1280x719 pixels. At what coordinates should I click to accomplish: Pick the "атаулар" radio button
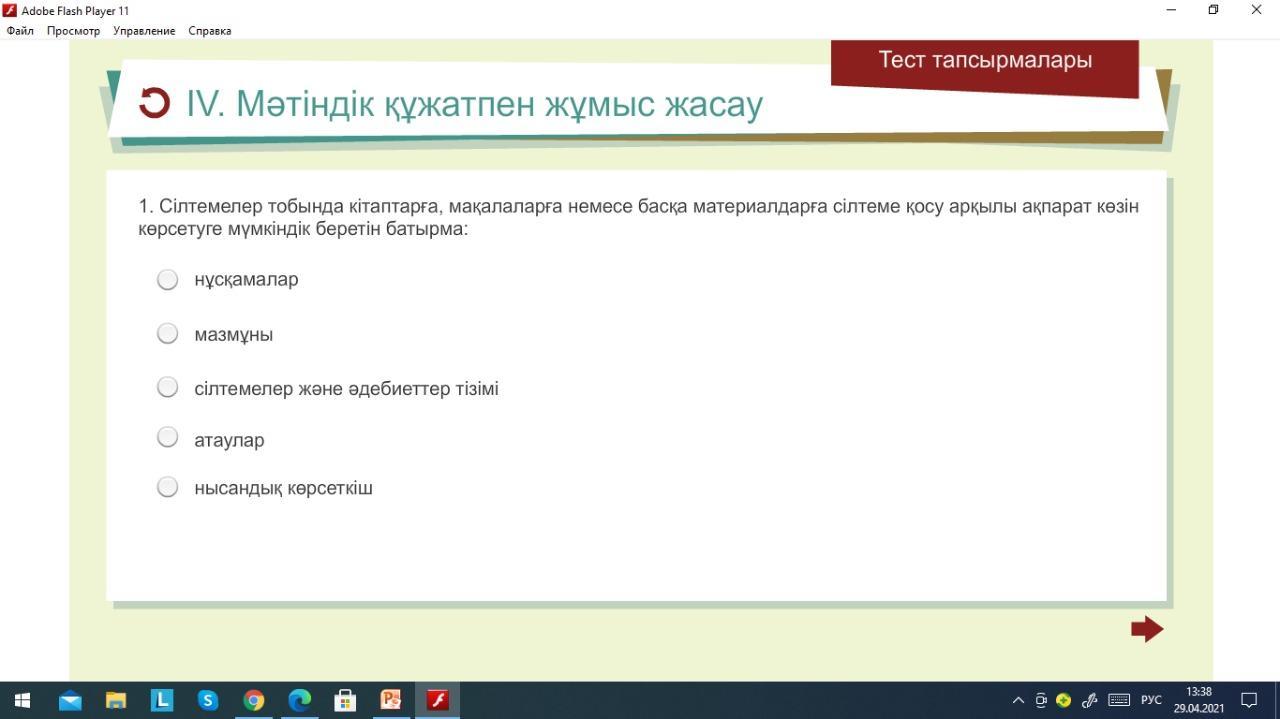pyautogui.click(x=168, y=438)
